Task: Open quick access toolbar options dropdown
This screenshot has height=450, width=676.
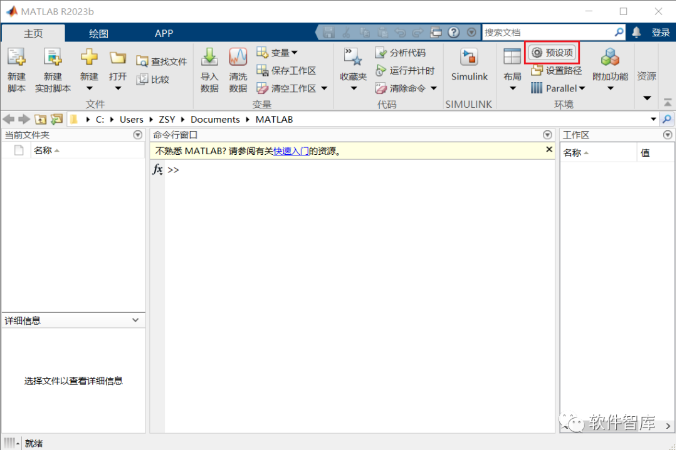Action: pyautogui.click(x=471, y=32)
